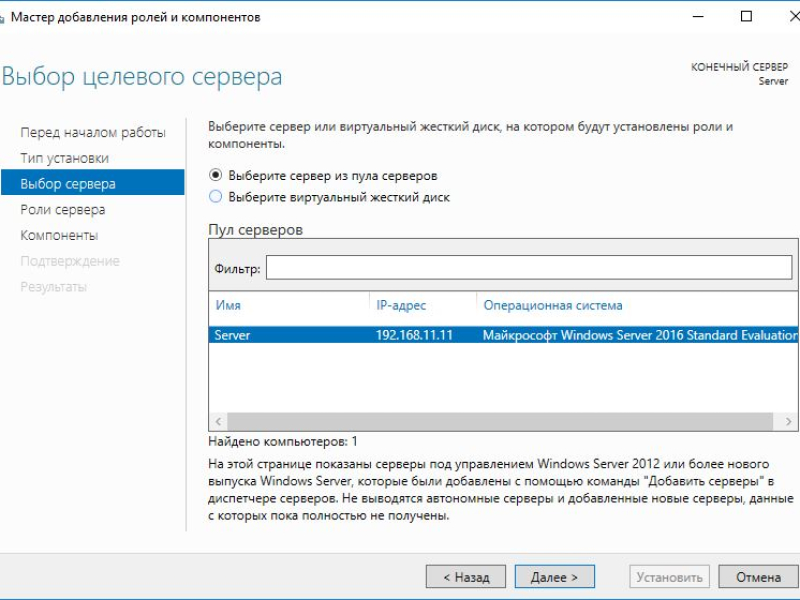Screen dimensions: 800x600
Task: Open the 'Перед началом работы' wizard step
Action: click(93, 133)
